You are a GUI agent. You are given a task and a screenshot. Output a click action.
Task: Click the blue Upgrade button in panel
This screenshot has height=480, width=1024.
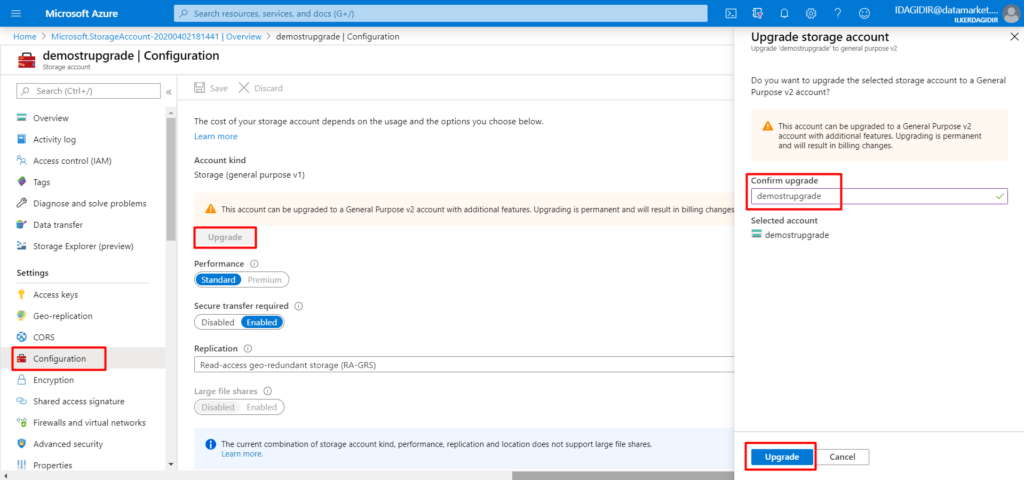(x=782, y=457)
